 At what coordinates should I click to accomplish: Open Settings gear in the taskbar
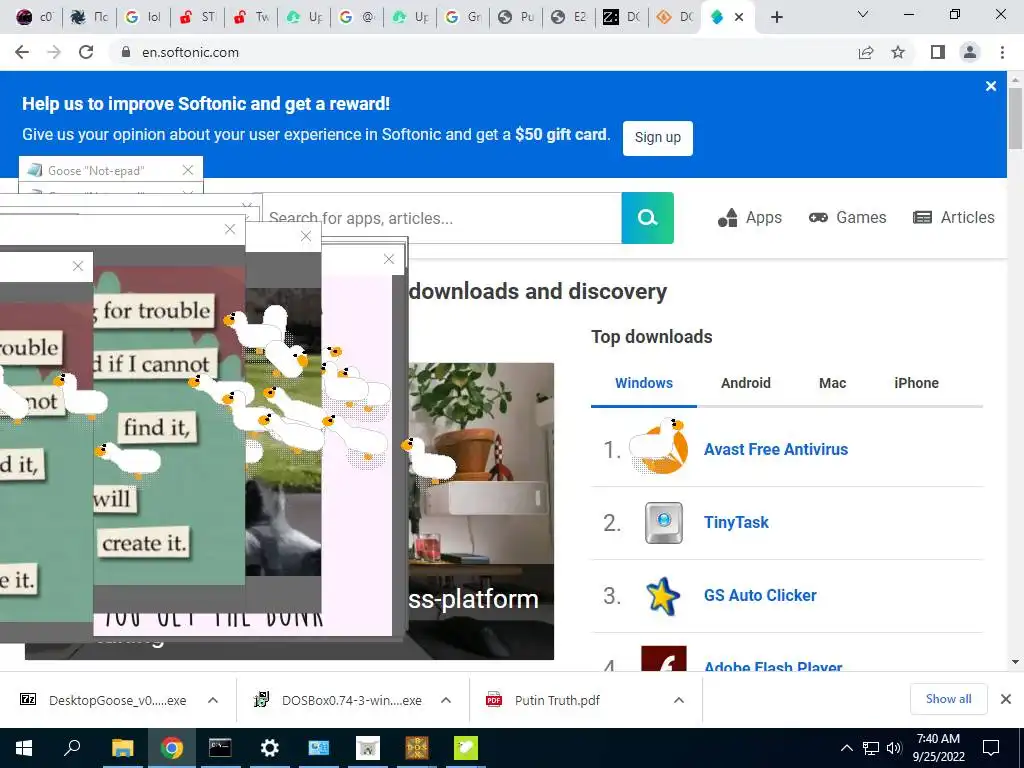[269, 748]
